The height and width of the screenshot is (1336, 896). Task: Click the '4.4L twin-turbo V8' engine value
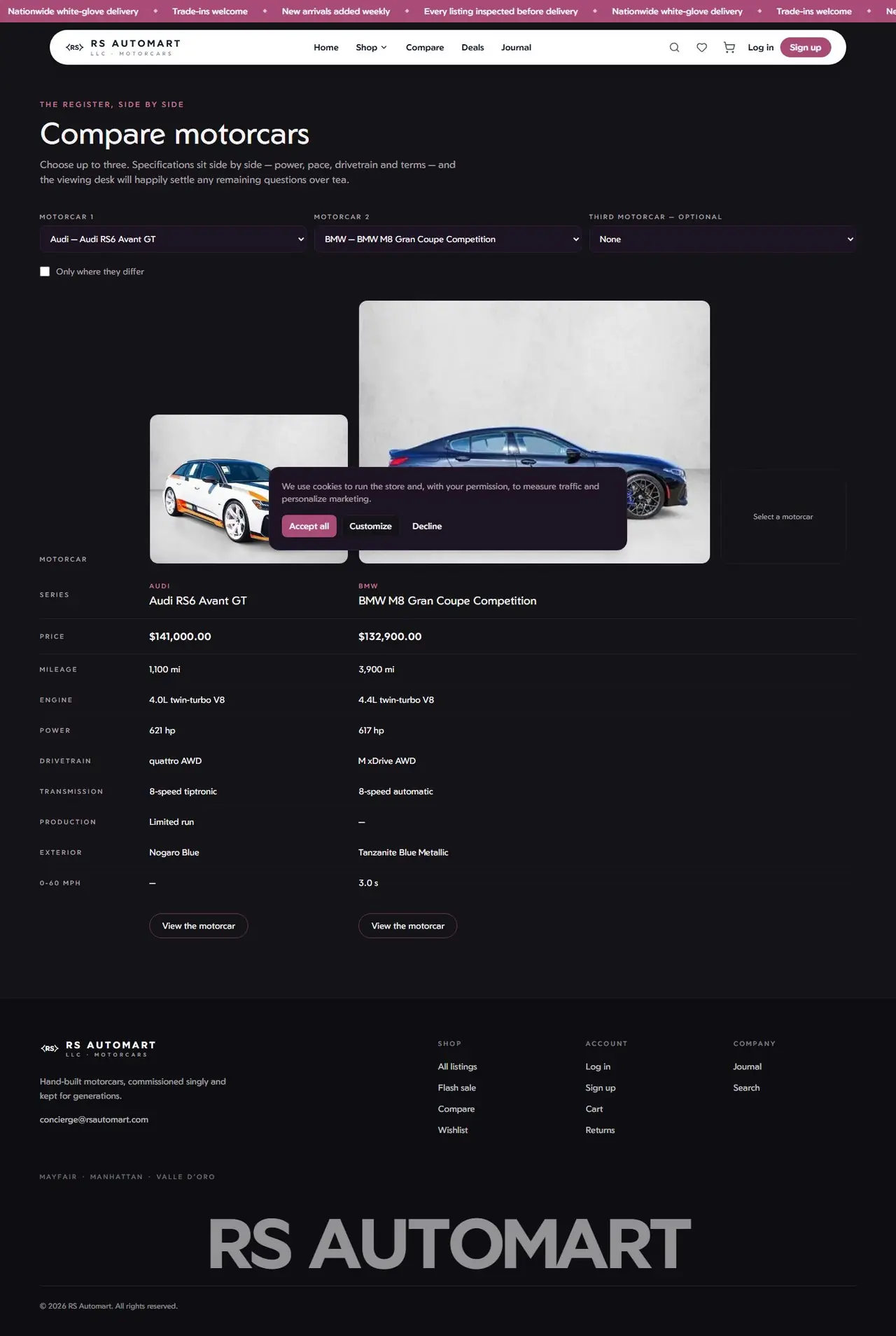396,700
